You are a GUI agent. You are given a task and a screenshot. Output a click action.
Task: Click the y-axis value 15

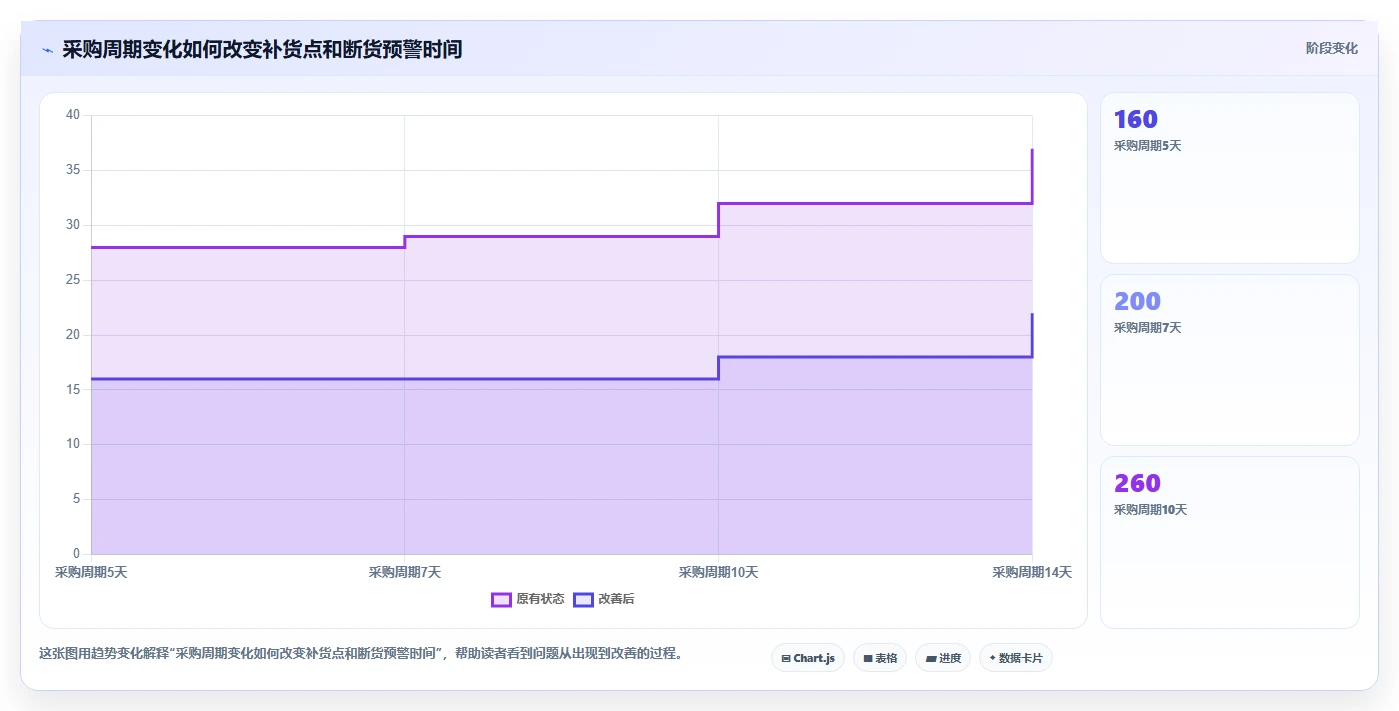[73, 389]
